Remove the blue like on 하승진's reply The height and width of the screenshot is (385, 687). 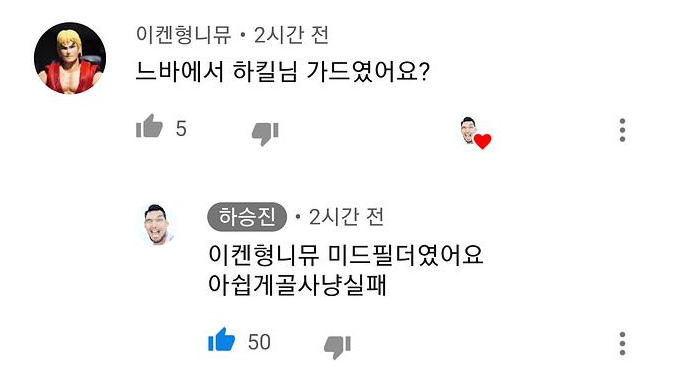tap(221, 339)
